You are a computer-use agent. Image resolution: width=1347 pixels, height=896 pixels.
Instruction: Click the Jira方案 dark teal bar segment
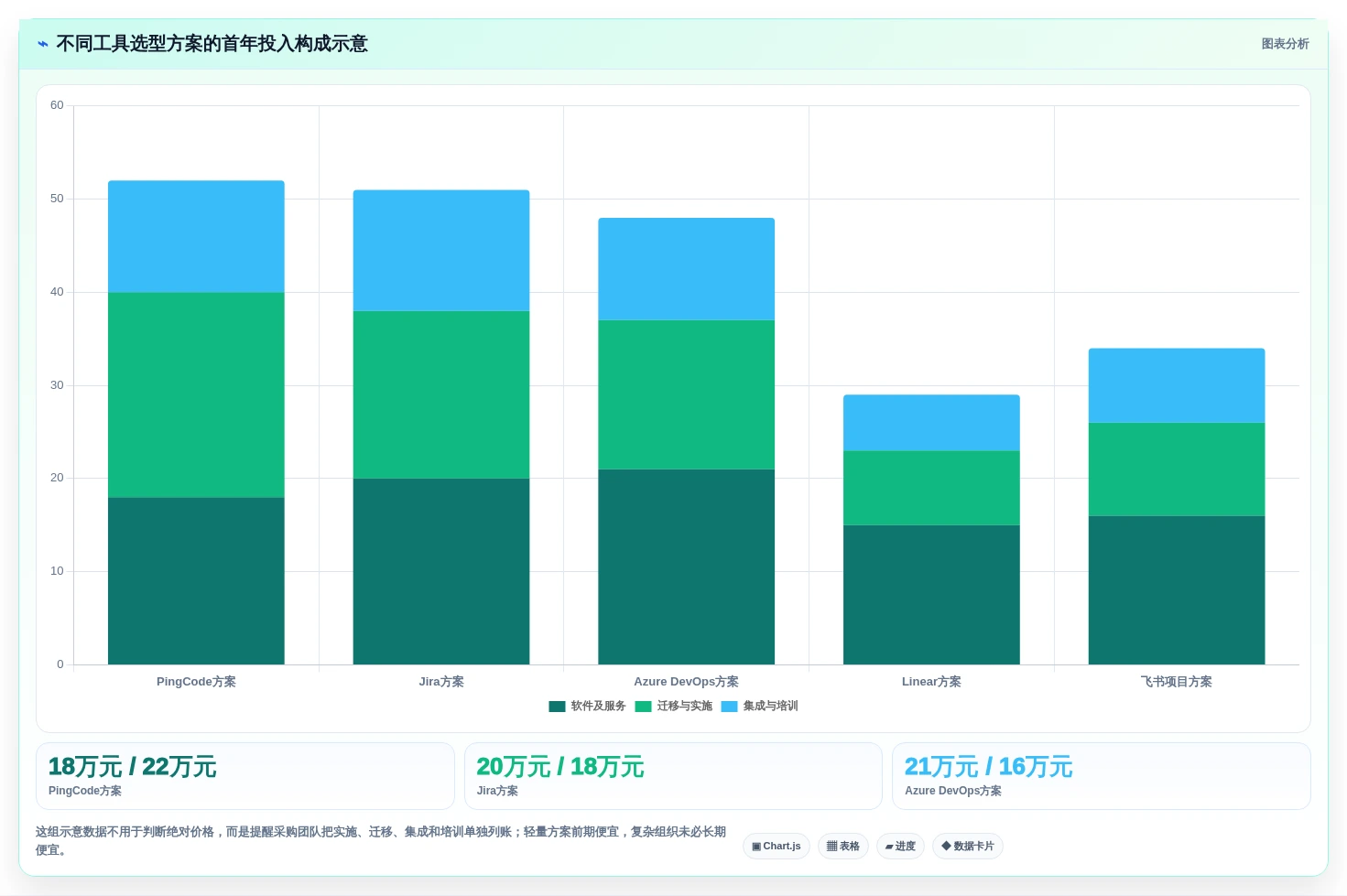441,572
